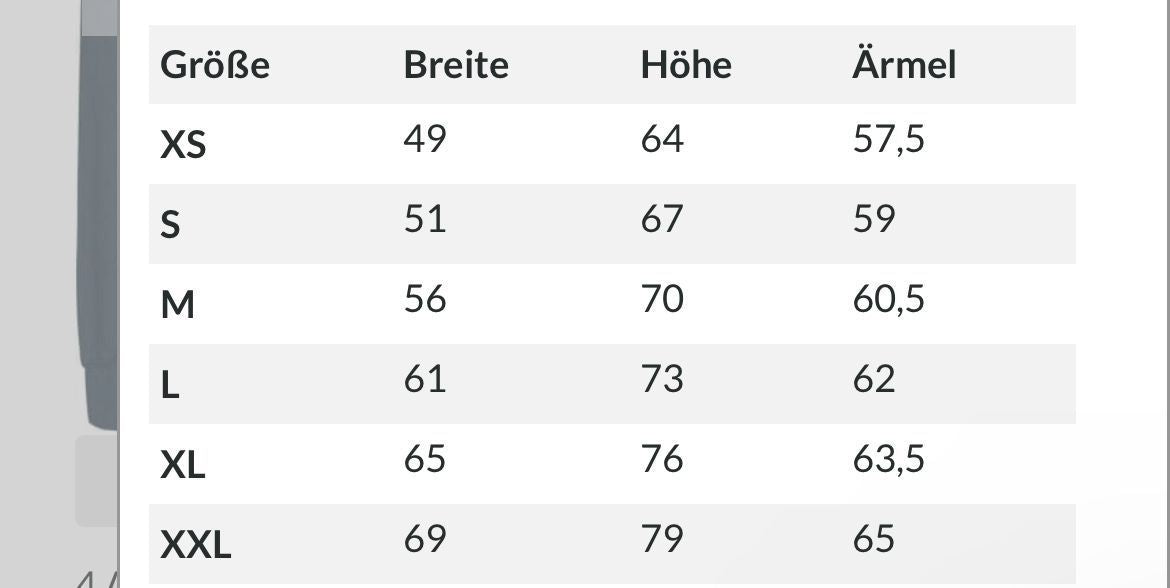Click the XS sleeve value 57,5
Viewport: 1170px width, 588px height.
(x=888, y=140)
